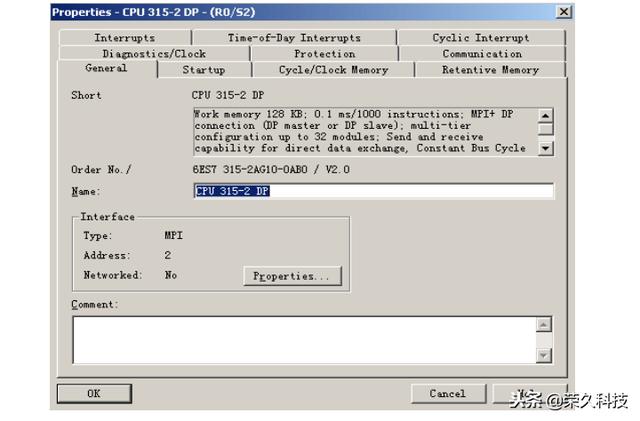Image resolution: width=640 pixels, height=421 pixels.
Task: Click the short designation CPU 315-2 DP
Action: click(x=228, y=95)
